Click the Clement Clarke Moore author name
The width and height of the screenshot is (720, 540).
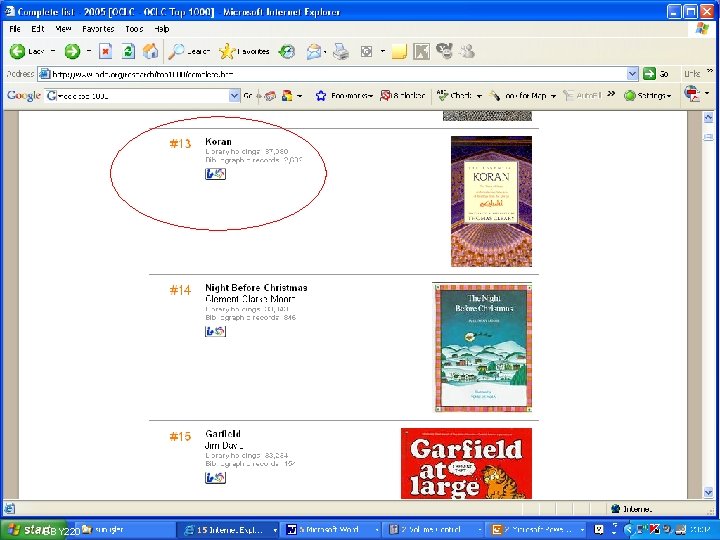click(250, 298)
